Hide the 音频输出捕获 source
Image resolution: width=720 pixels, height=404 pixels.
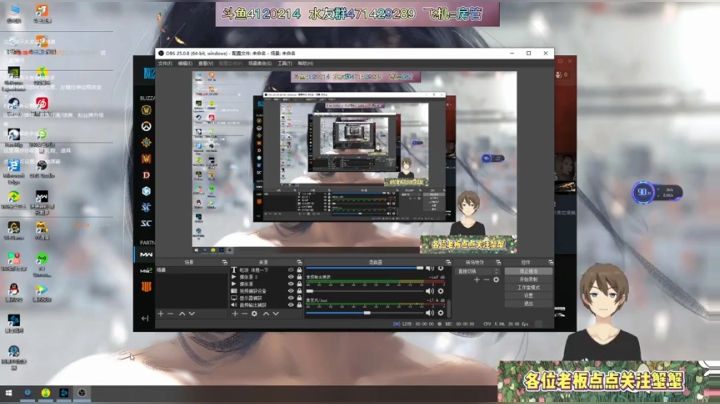291,304
